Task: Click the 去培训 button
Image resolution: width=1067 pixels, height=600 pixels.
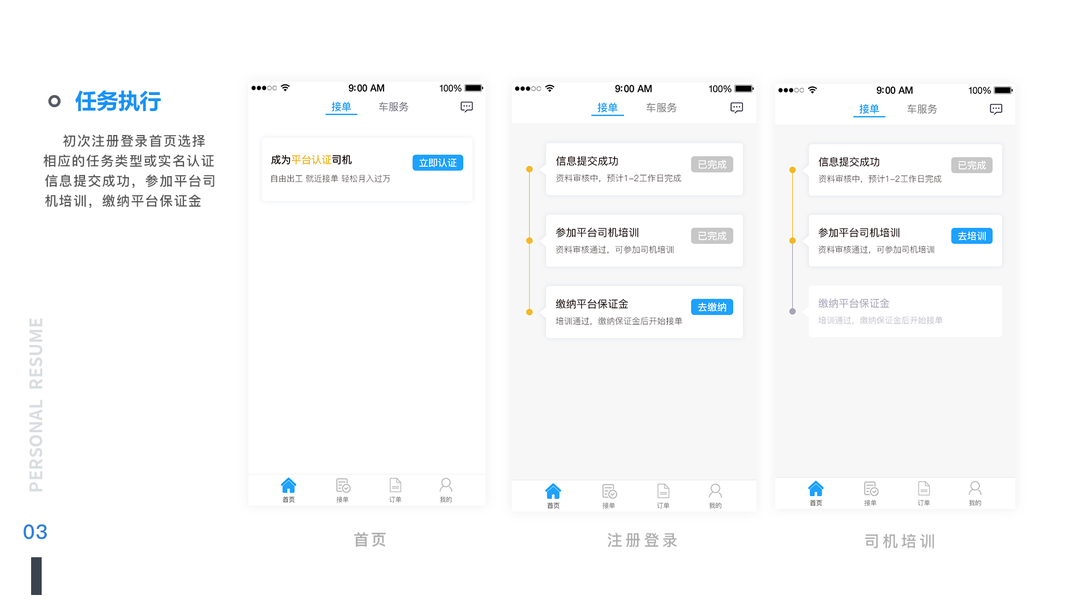Action: 972,236
